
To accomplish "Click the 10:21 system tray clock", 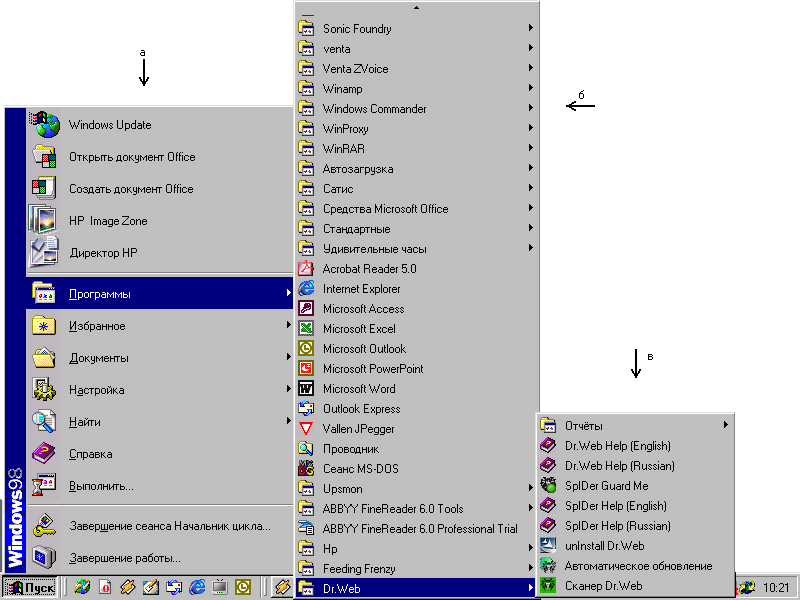I will [776, 588].
